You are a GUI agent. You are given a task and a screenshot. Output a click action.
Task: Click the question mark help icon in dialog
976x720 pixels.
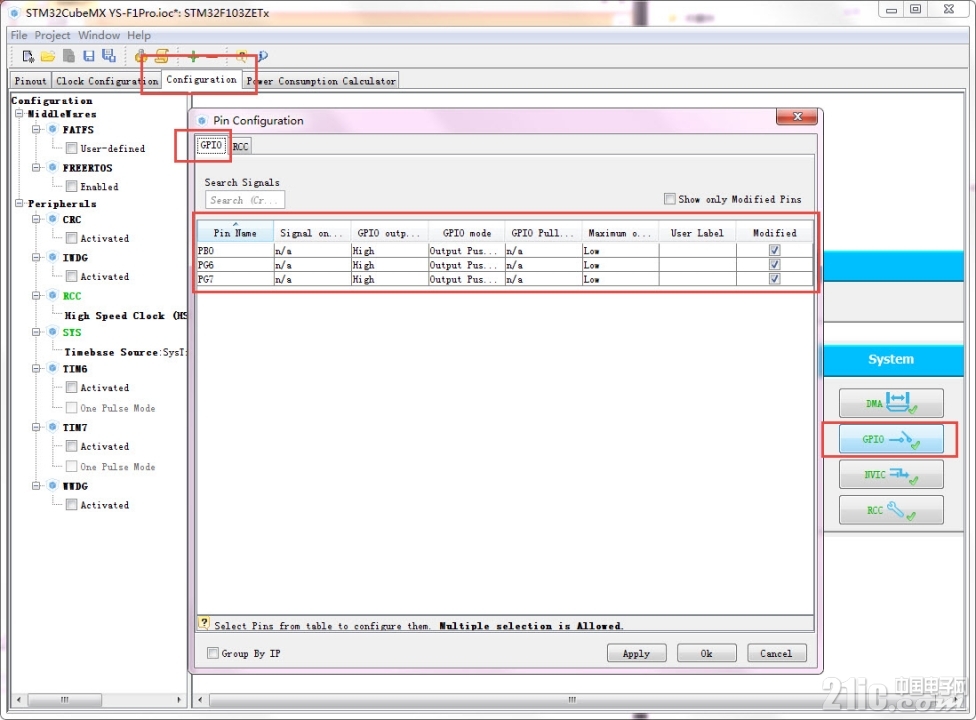(204, 622)
